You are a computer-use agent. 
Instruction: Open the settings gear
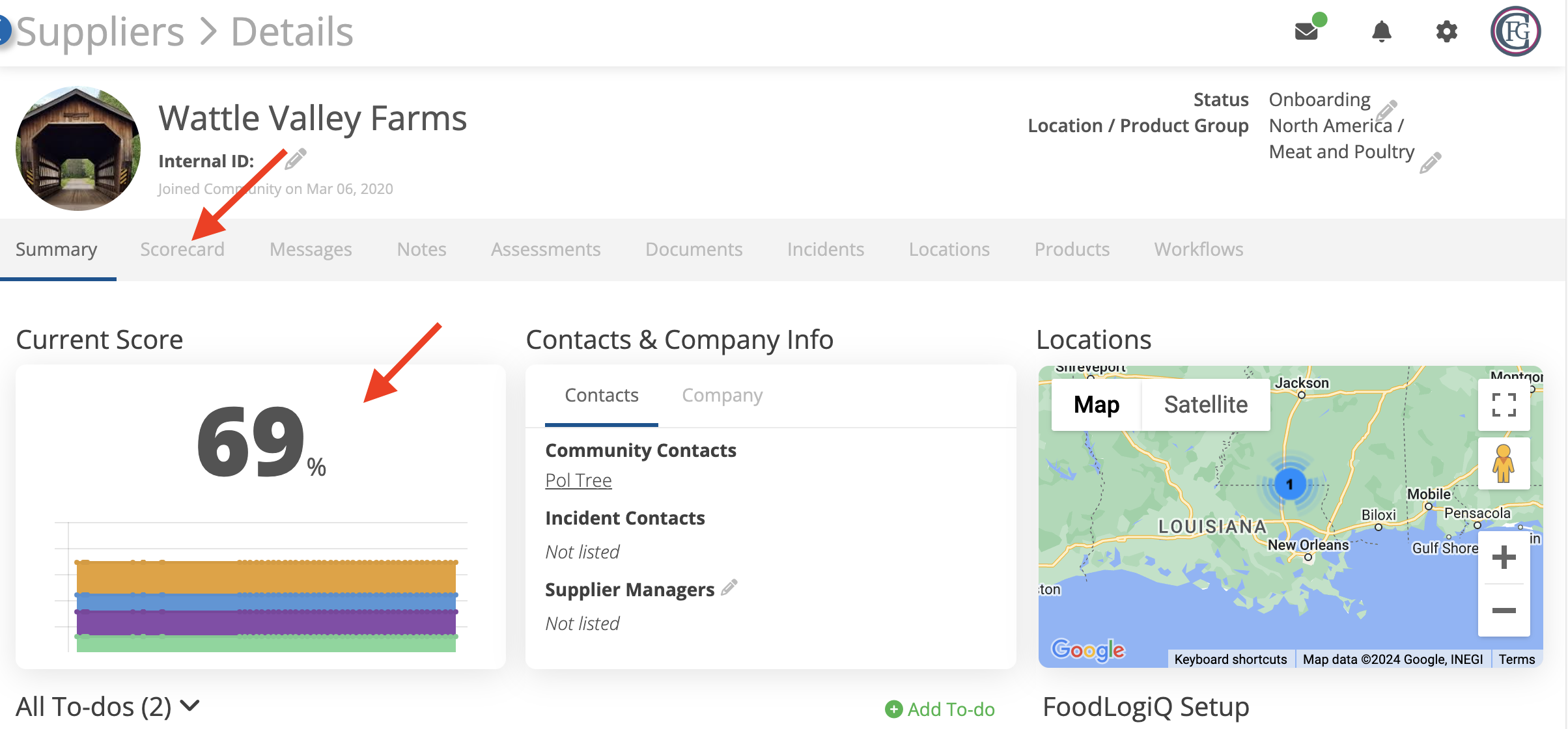pos(1446,31)
